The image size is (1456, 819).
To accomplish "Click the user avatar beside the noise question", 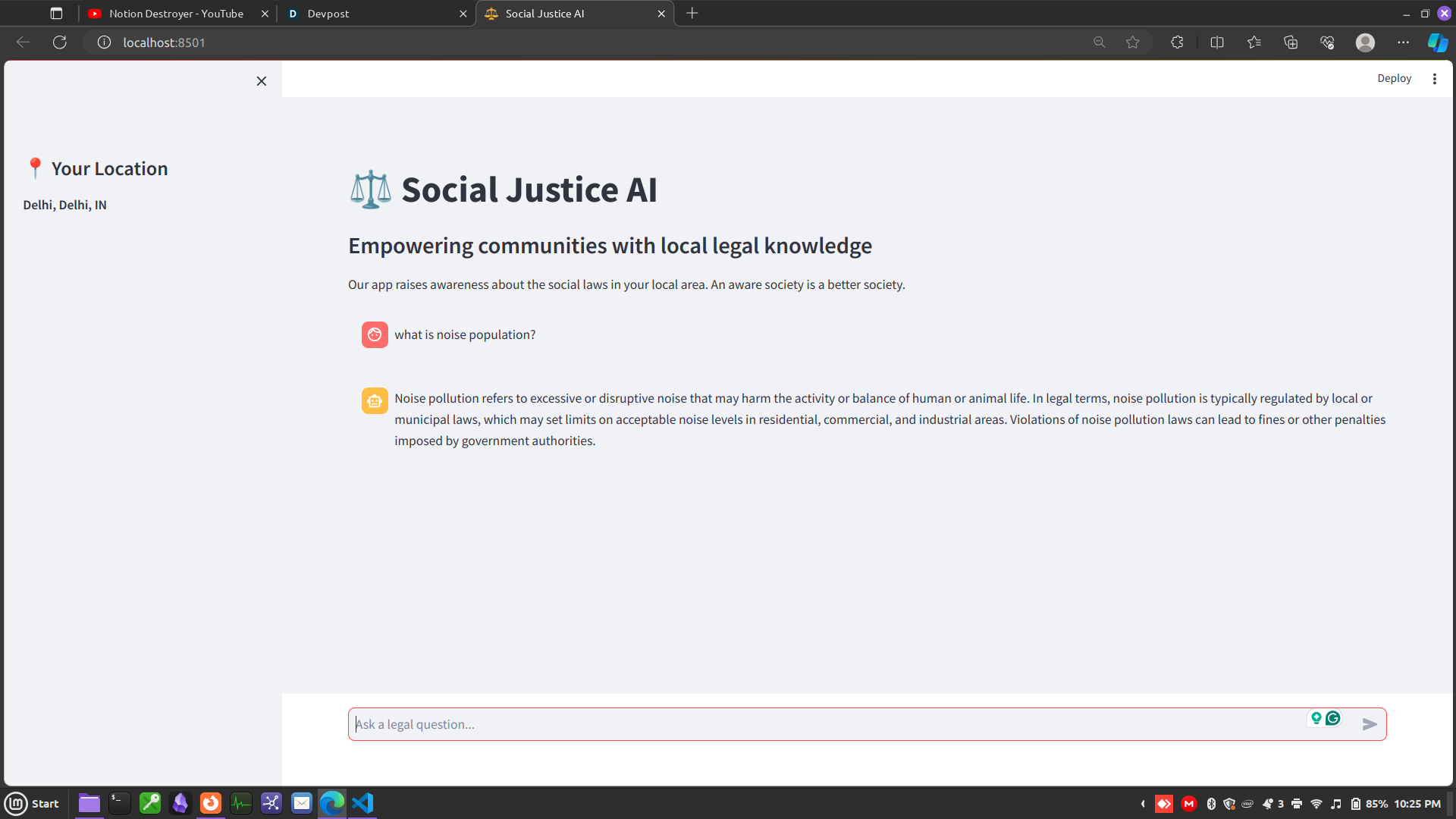I will click(x=375, y=334).
